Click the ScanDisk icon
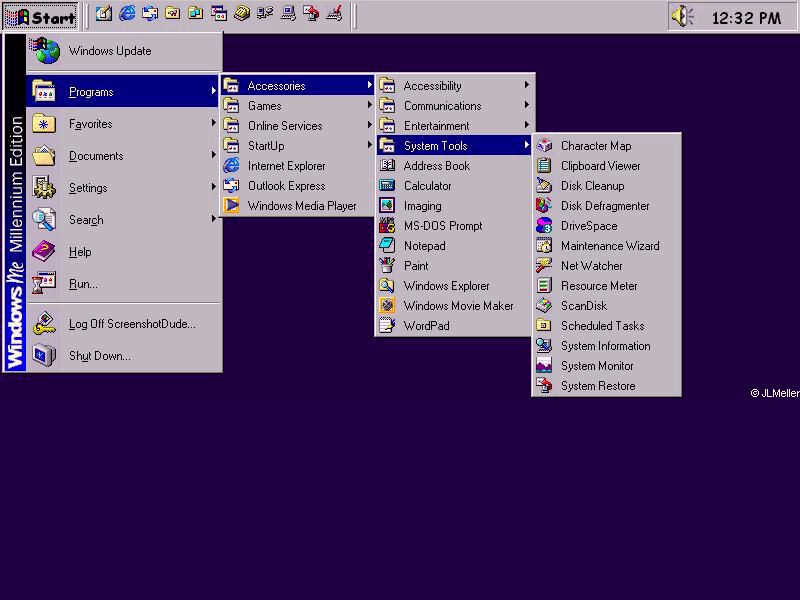The image size is (800, 600). point(544,306)
